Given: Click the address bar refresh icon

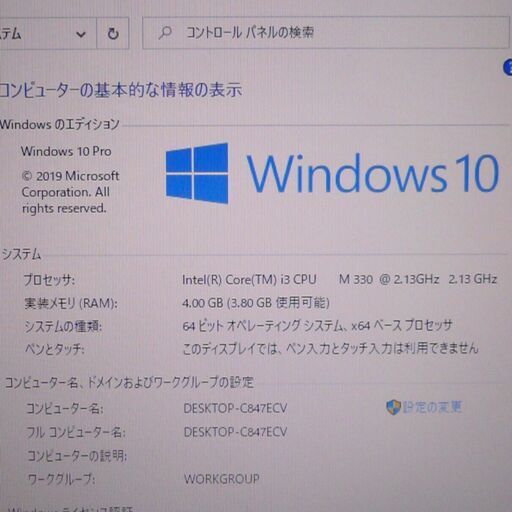Looking at the screenshot, I should tap(113, 33).
